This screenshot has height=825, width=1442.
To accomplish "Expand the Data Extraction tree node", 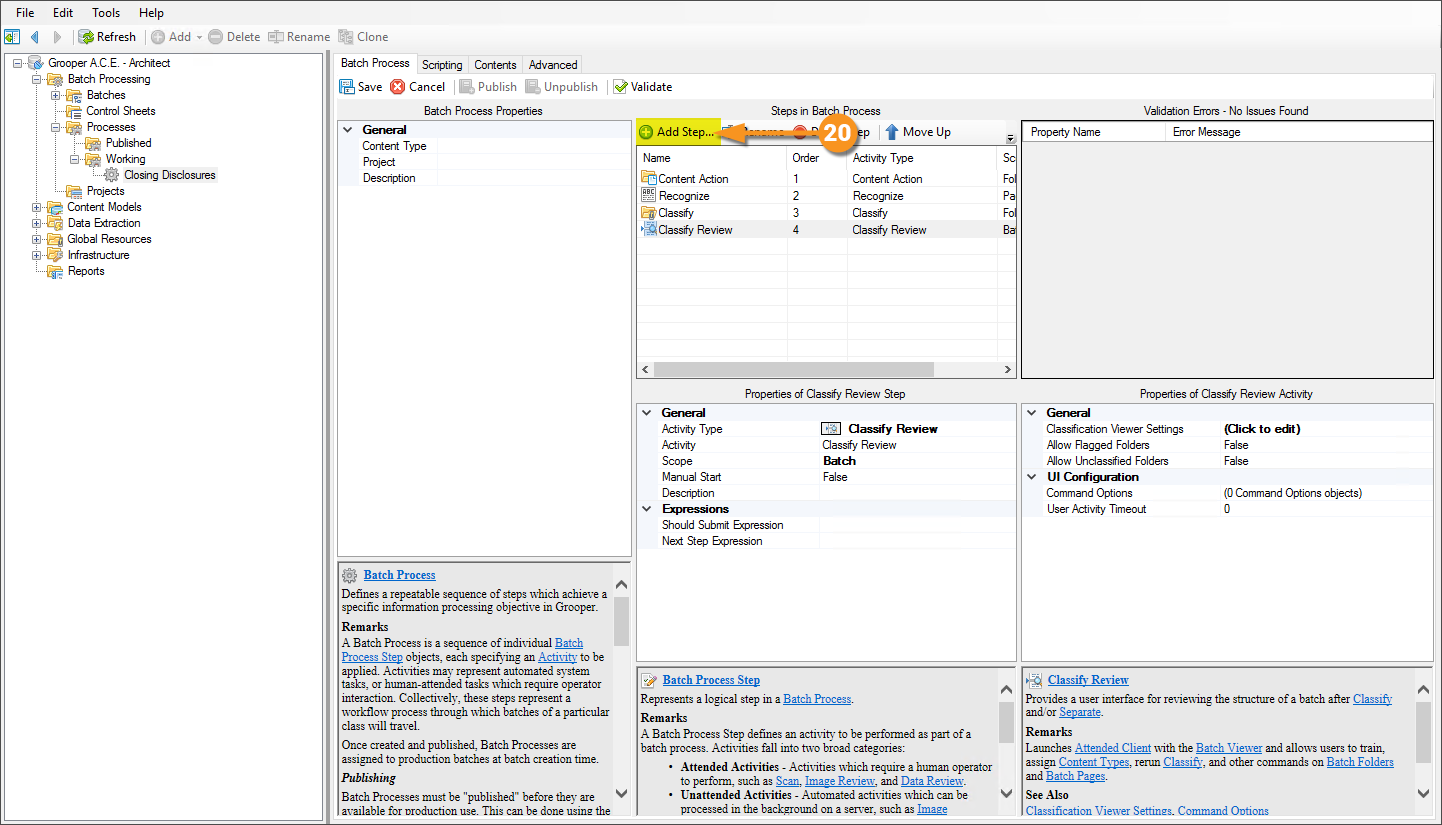I will click(x=37, y=223).
